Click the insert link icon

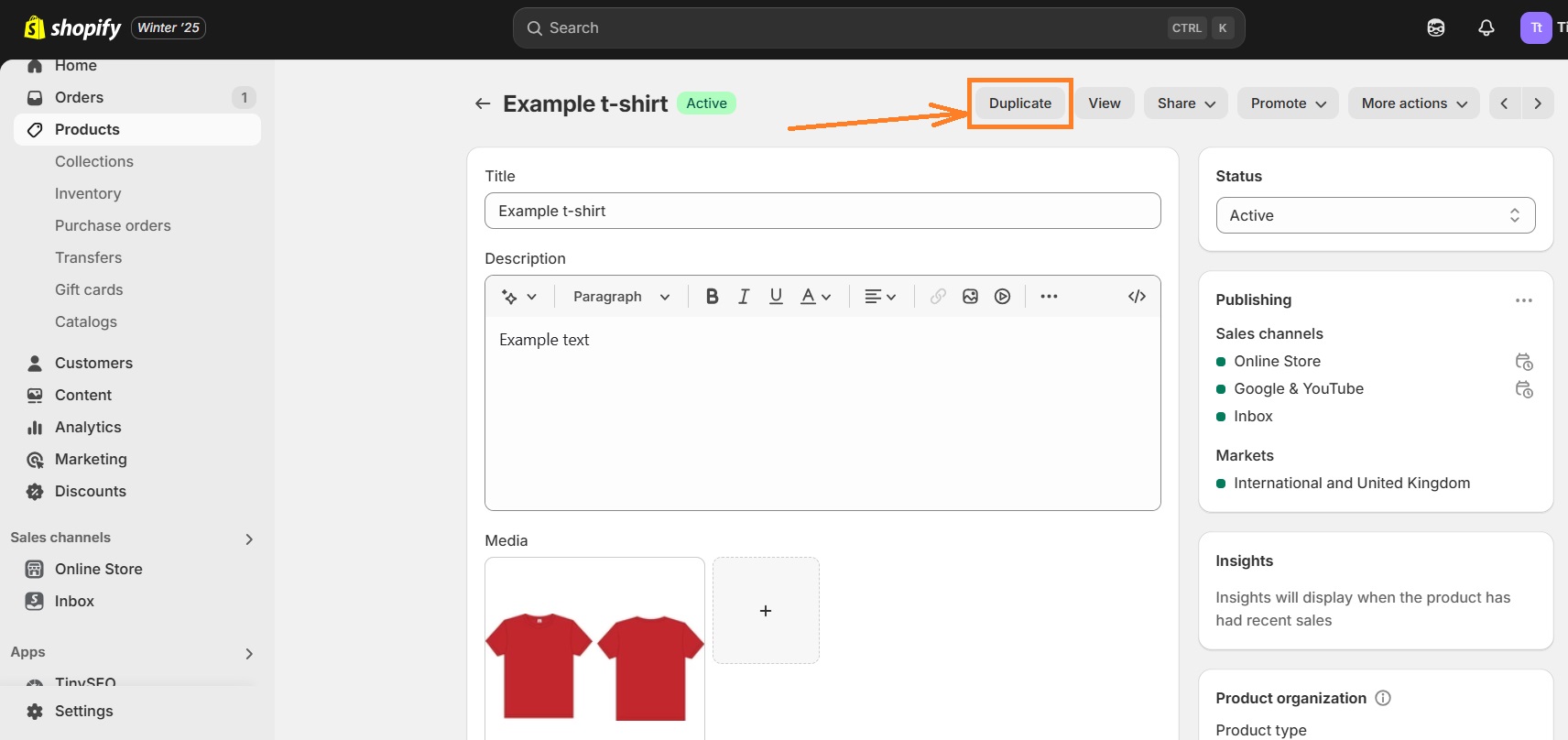938,297
